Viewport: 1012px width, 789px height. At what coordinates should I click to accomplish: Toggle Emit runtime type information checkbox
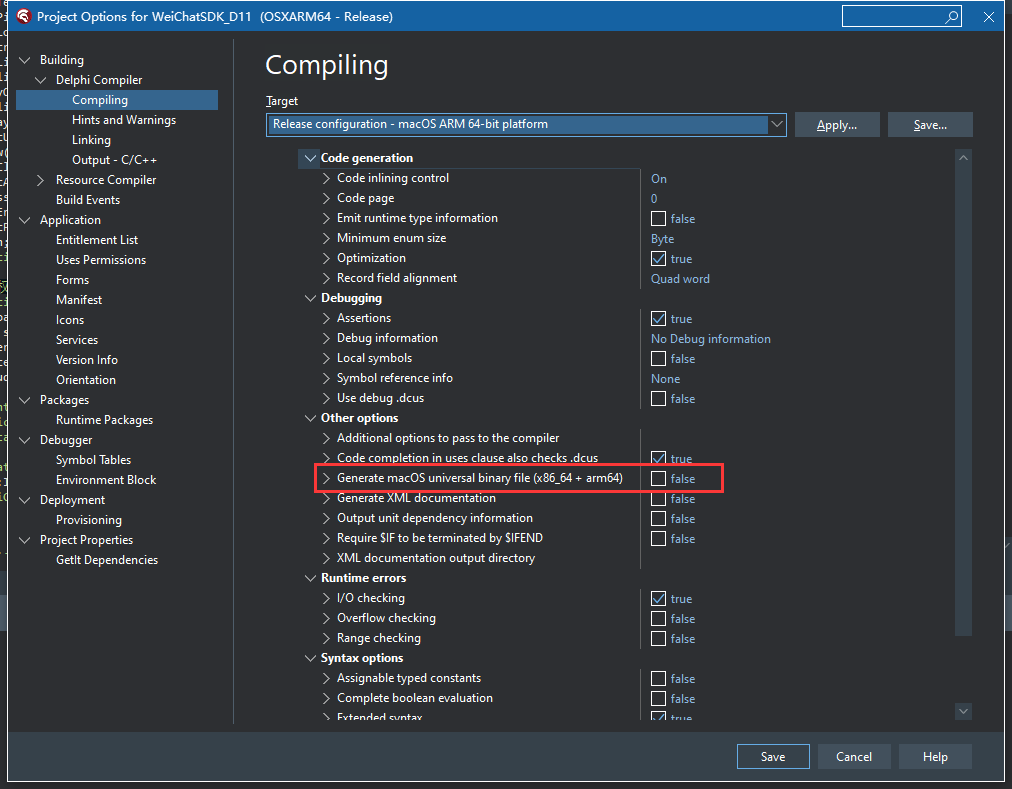click(658, 218)
